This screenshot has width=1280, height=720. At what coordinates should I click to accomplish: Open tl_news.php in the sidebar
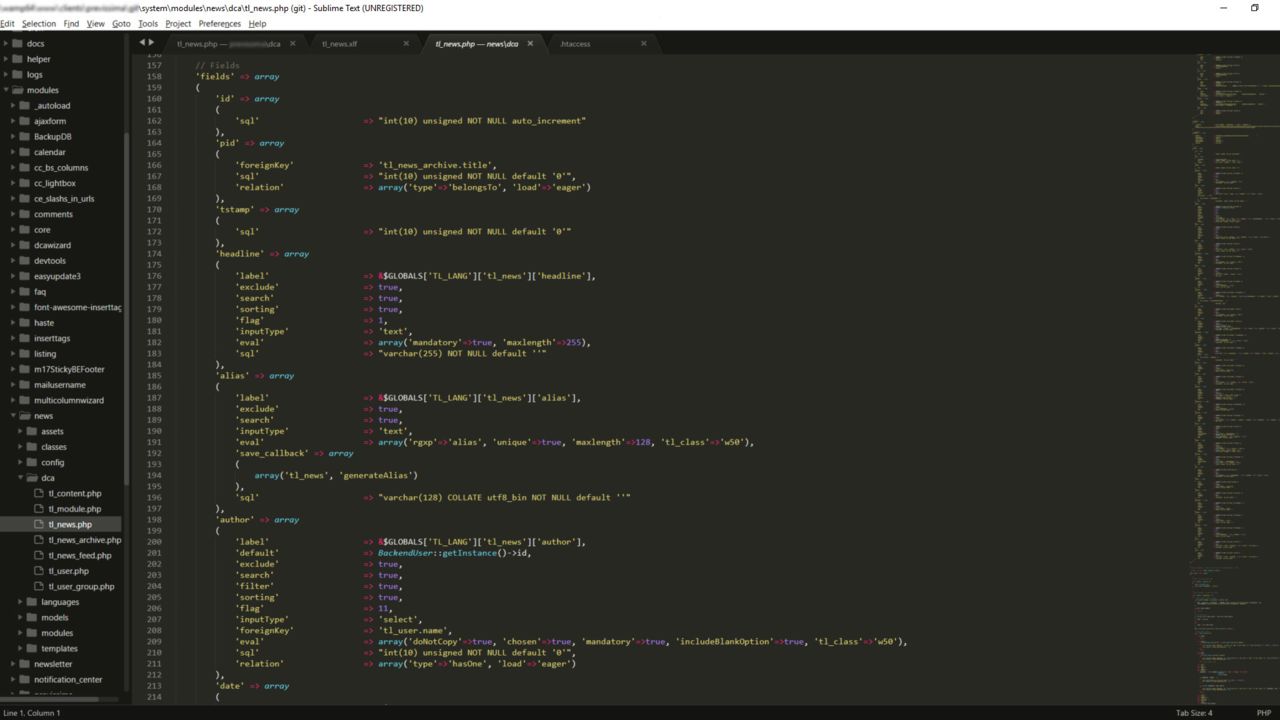pos(69,524)
